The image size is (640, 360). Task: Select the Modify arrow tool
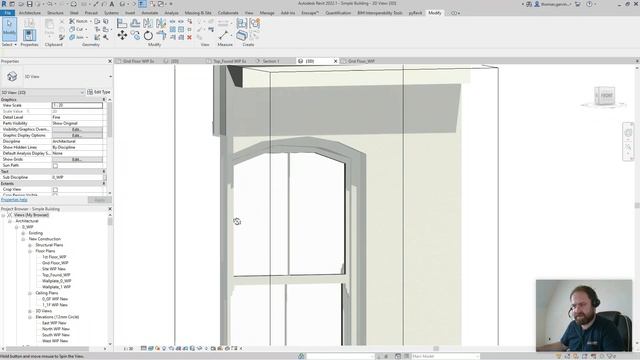tap(9, 29)
